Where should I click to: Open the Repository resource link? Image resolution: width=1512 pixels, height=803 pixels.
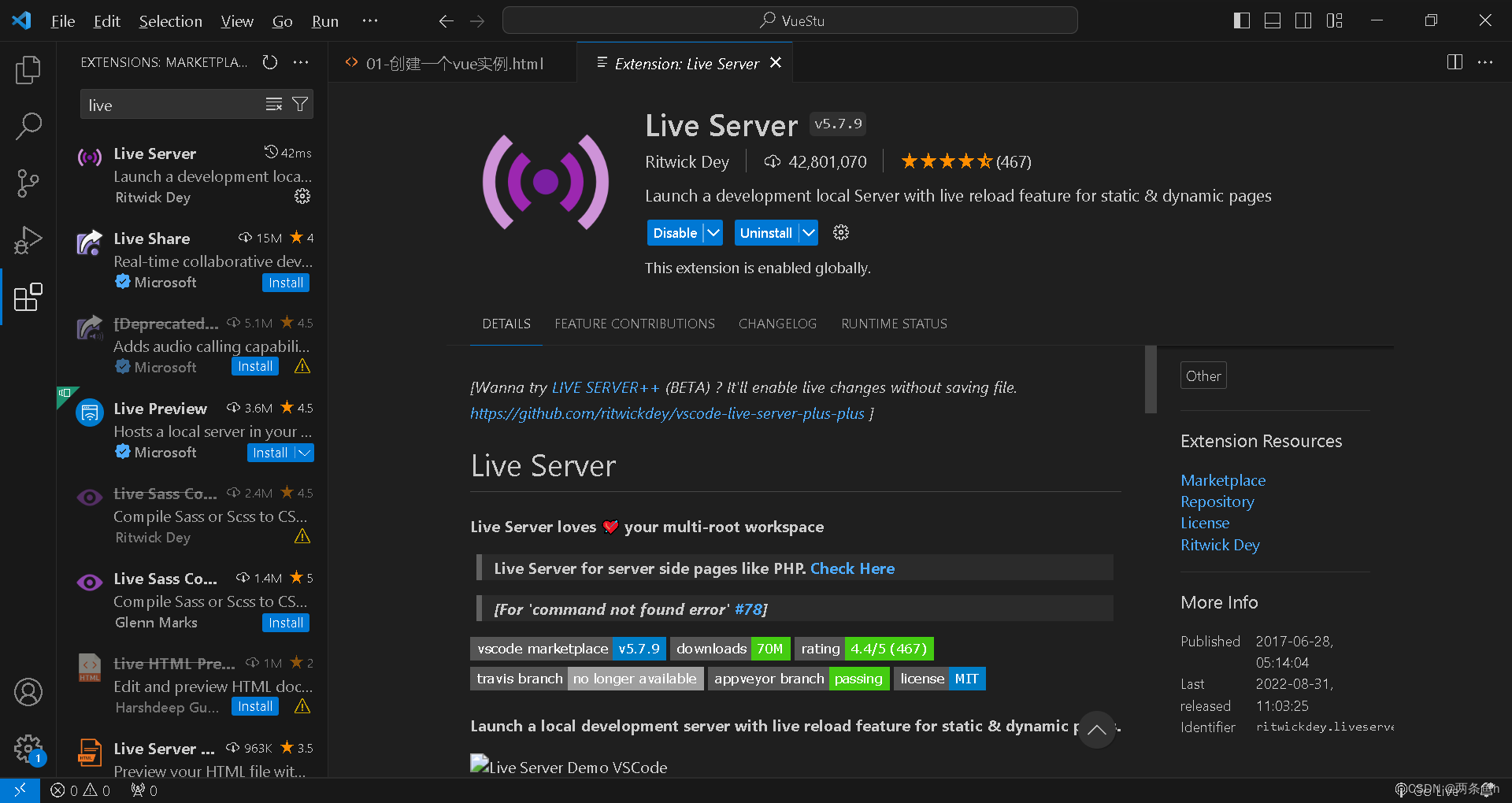1217,501
